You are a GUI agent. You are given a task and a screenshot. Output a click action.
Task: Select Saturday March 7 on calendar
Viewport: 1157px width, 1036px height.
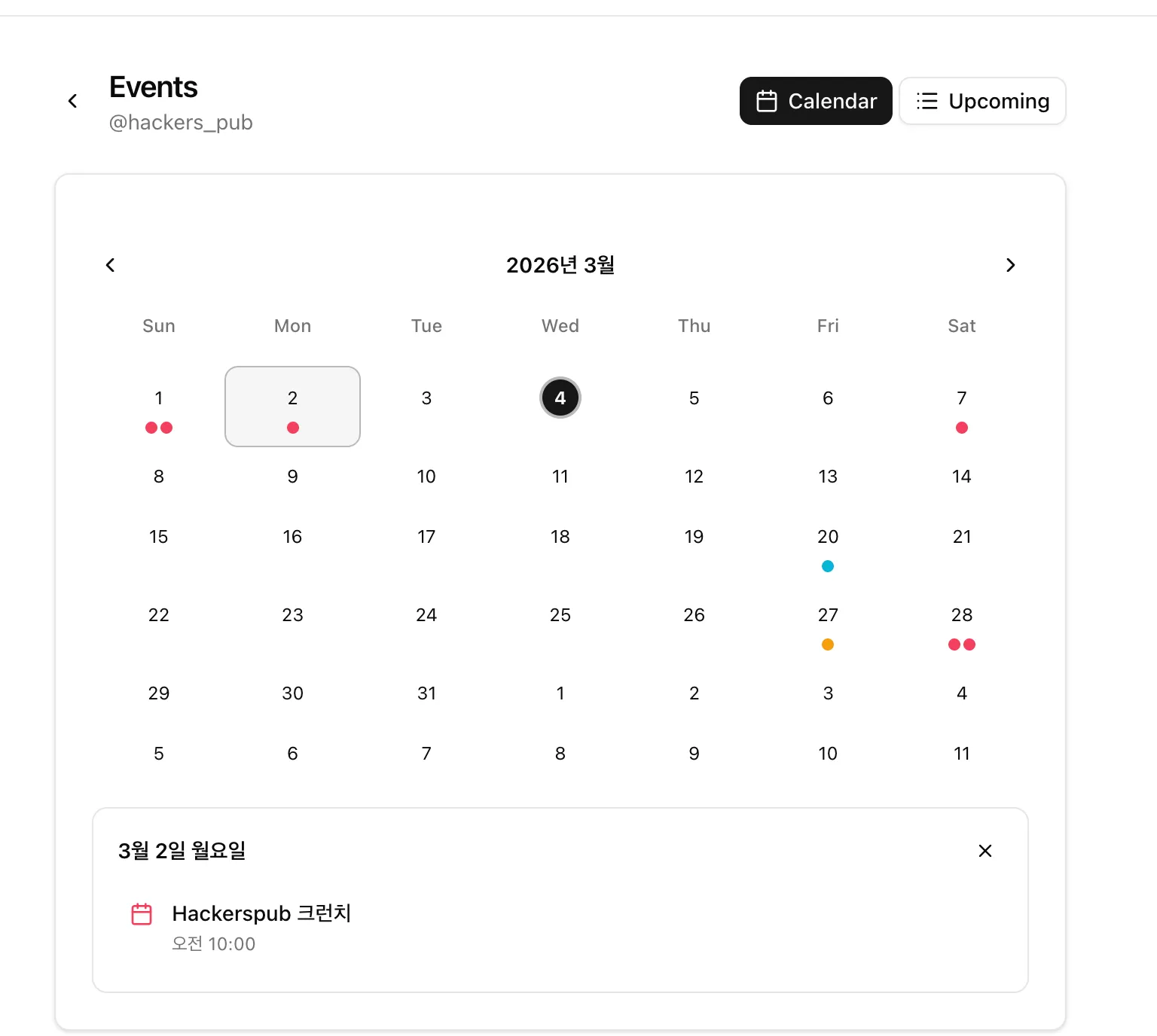coord(962,406)
